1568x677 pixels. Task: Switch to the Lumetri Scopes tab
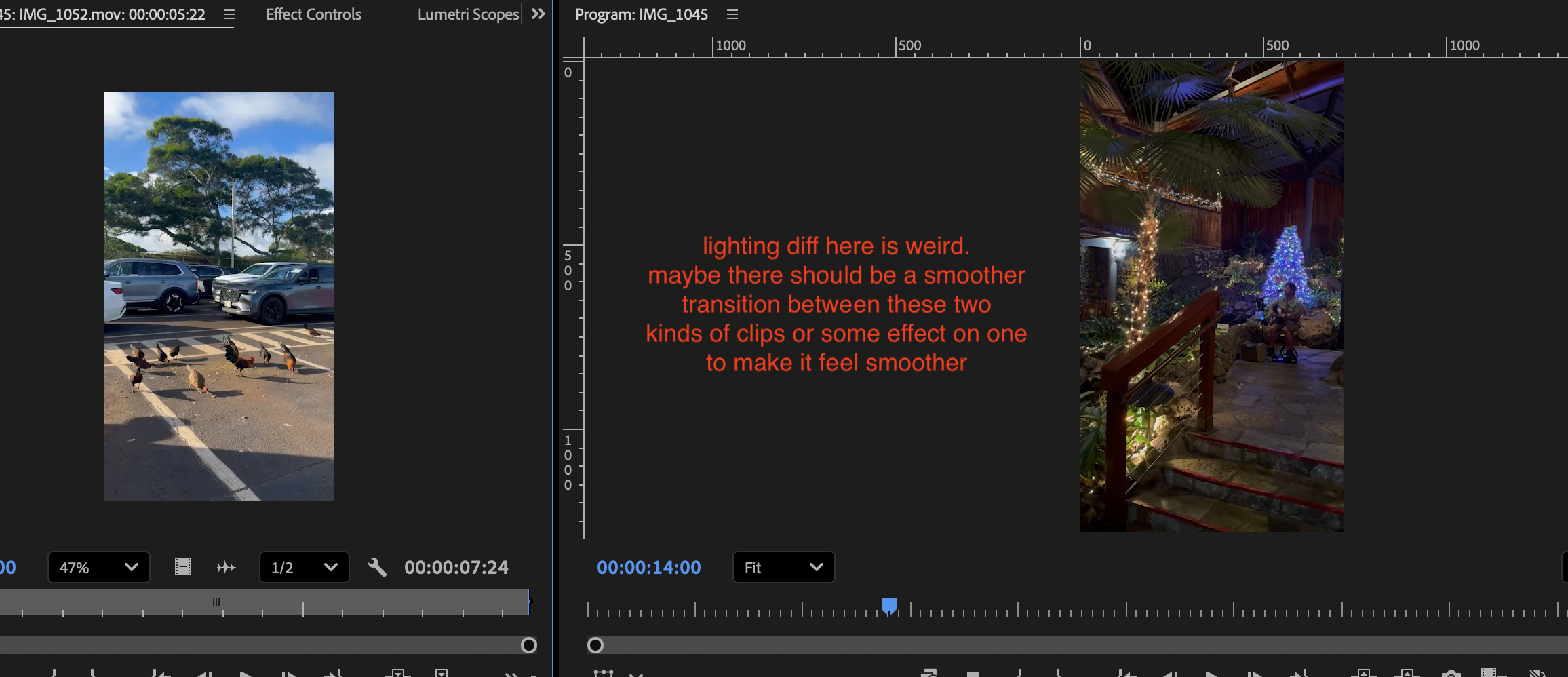click(468, 14)
